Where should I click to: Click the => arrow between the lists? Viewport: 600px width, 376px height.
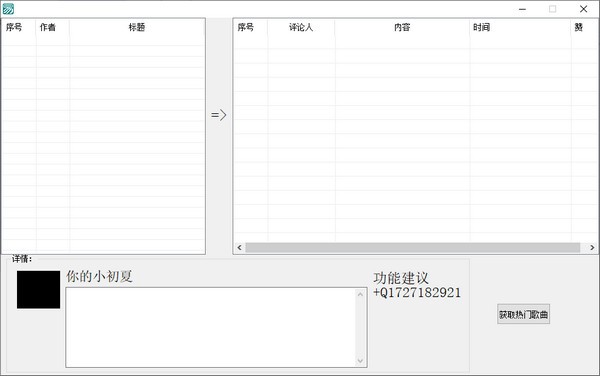point(219,115)
